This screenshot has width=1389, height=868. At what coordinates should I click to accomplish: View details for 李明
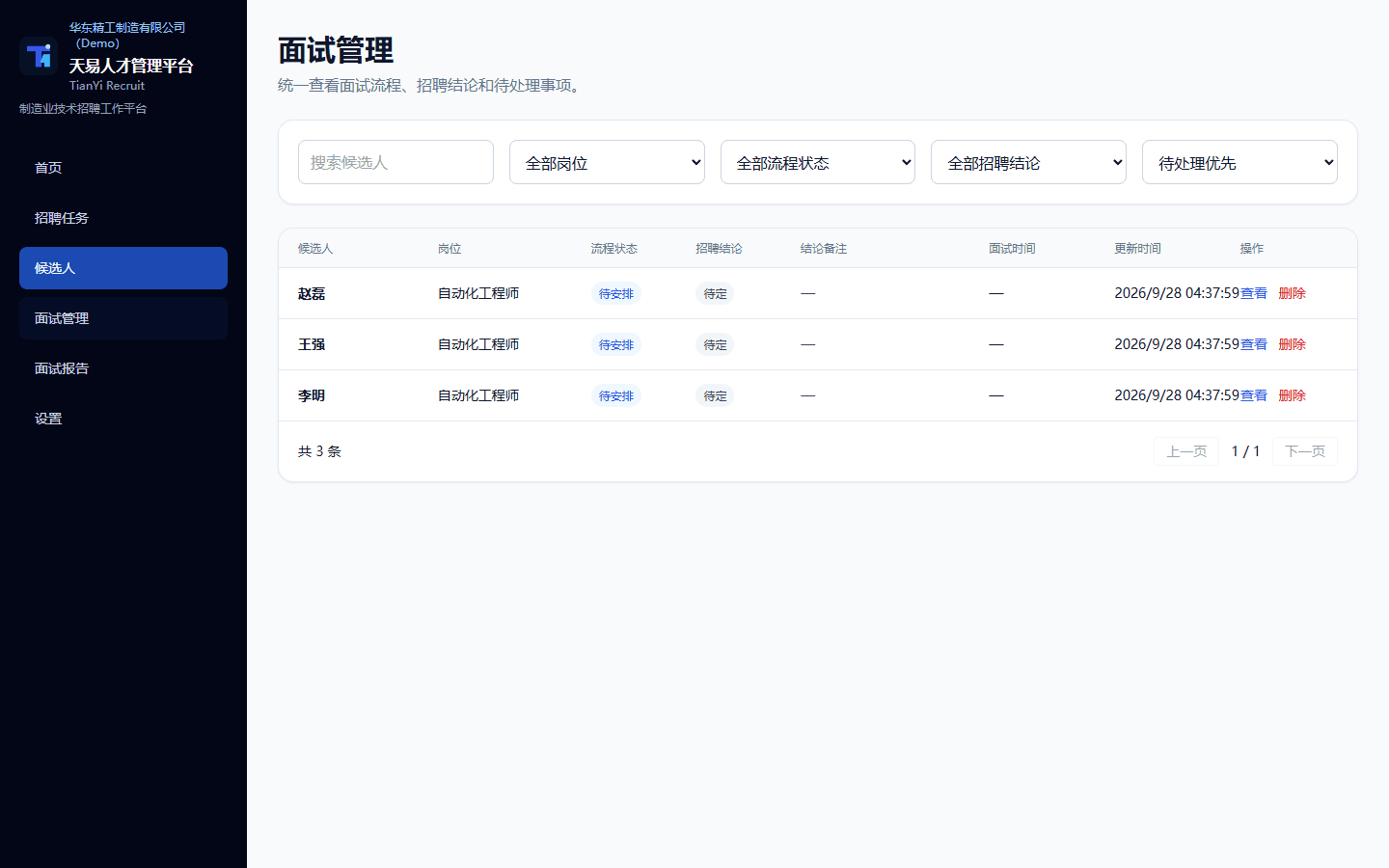click(1254, 395)
